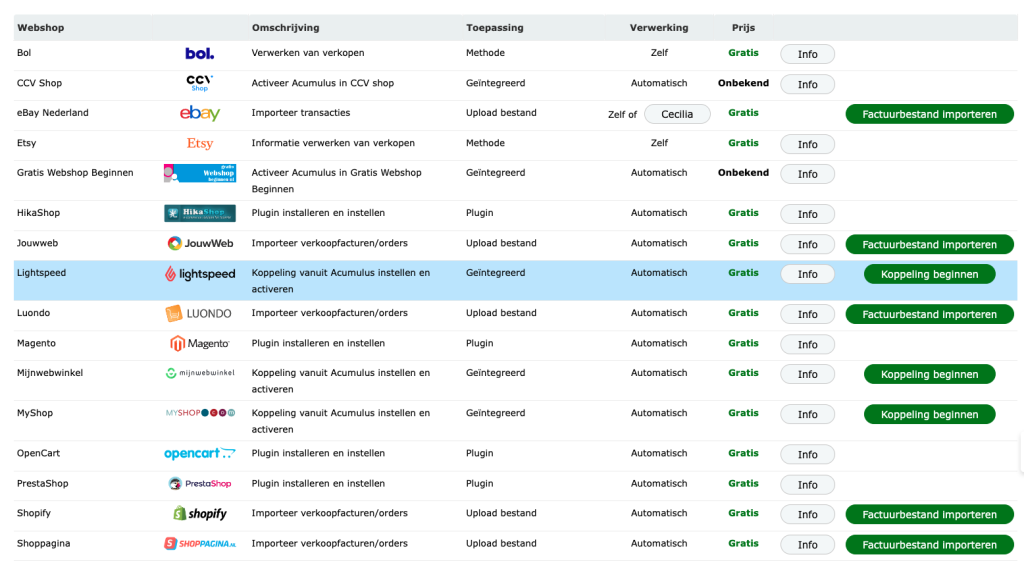Image resolution: width=1024 pixels, height=563 pixels.
Task: Open Info for Shoppagina
Action: coord(807,545)
